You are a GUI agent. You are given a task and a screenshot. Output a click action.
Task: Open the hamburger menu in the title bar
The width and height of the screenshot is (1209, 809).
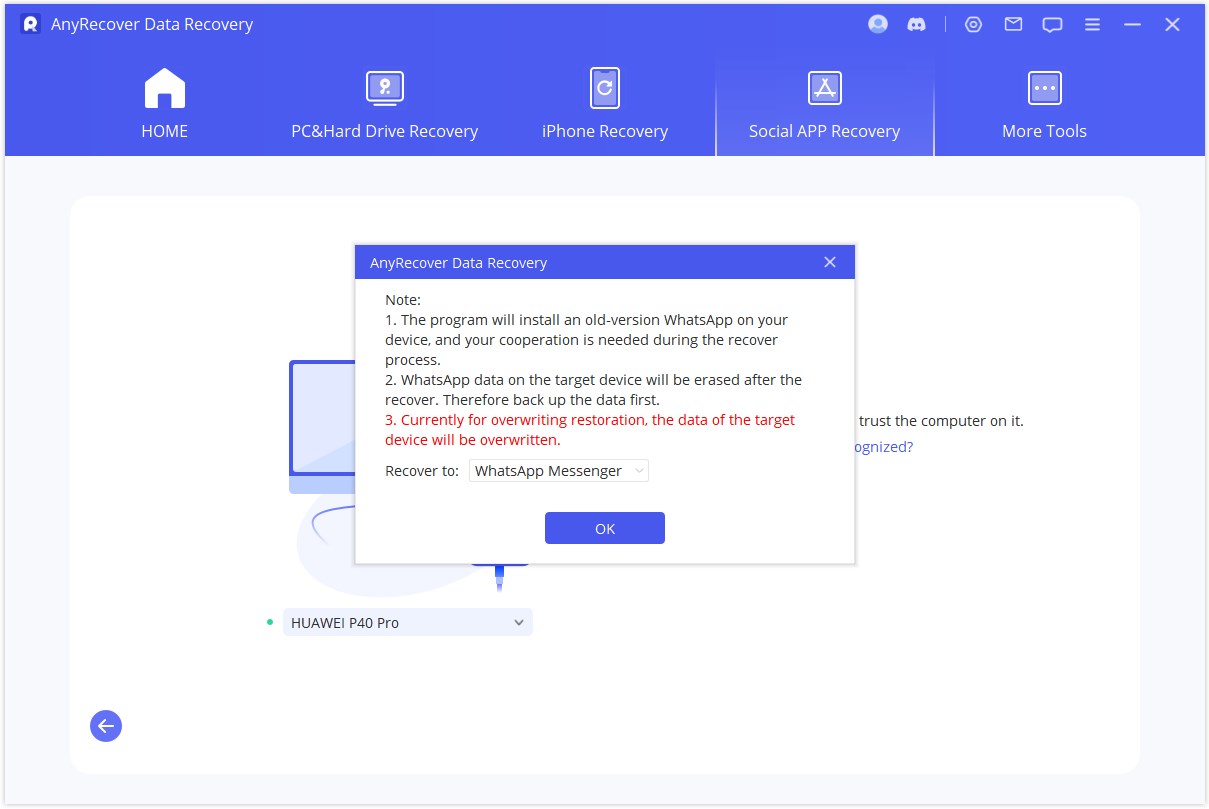(x=1092, y=24)
